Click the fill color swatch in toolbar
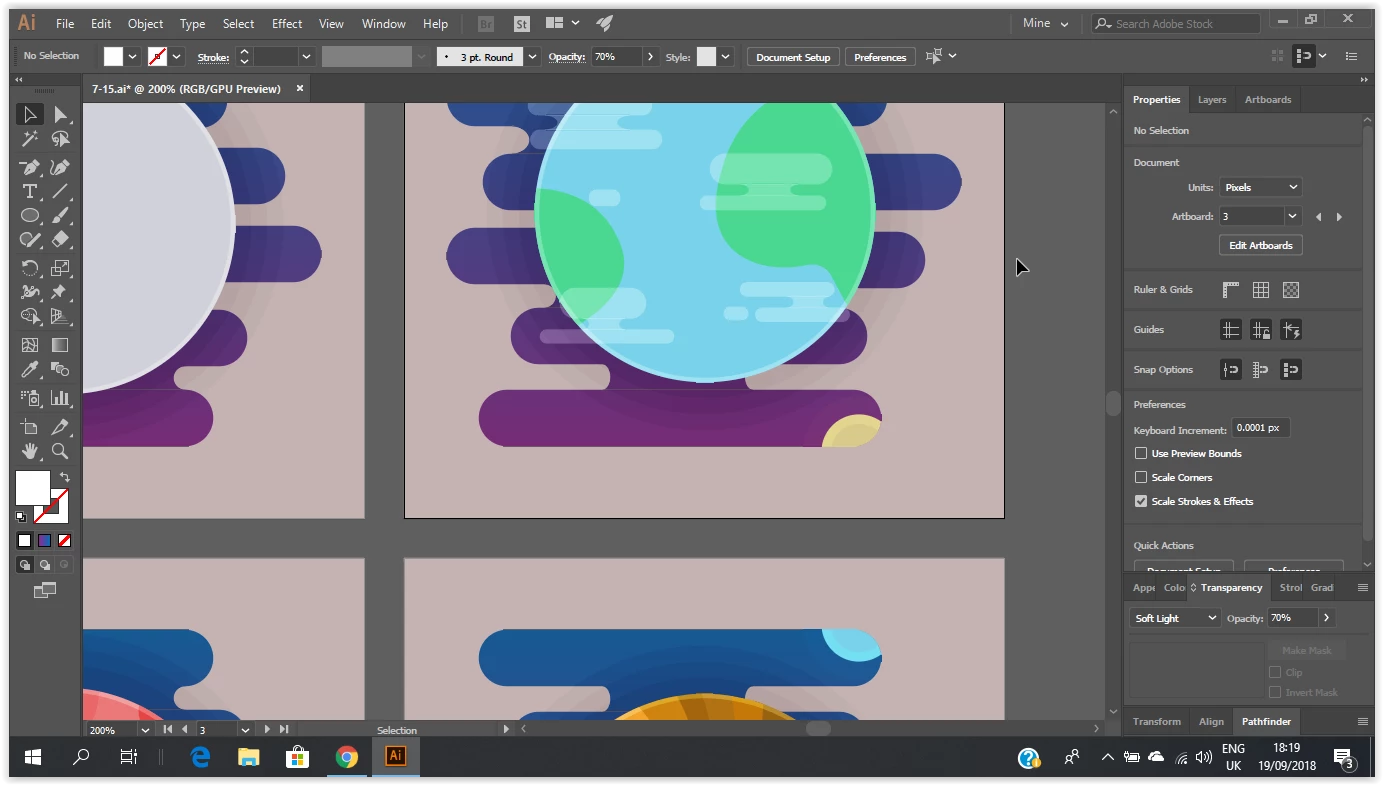 [32, 488]
